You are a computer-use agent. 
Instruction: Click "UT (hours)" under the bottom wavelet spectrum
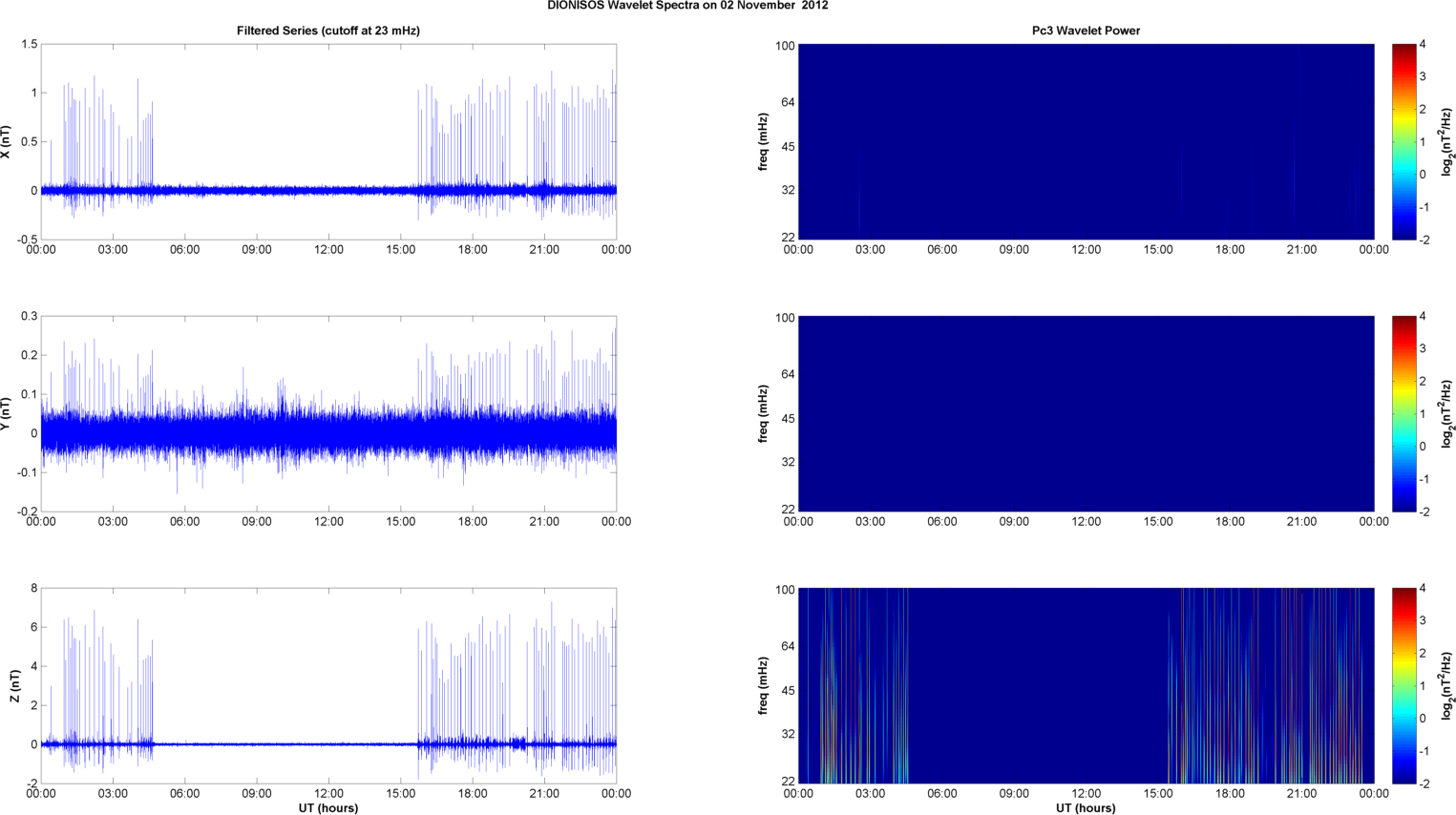coord(1086,807)
